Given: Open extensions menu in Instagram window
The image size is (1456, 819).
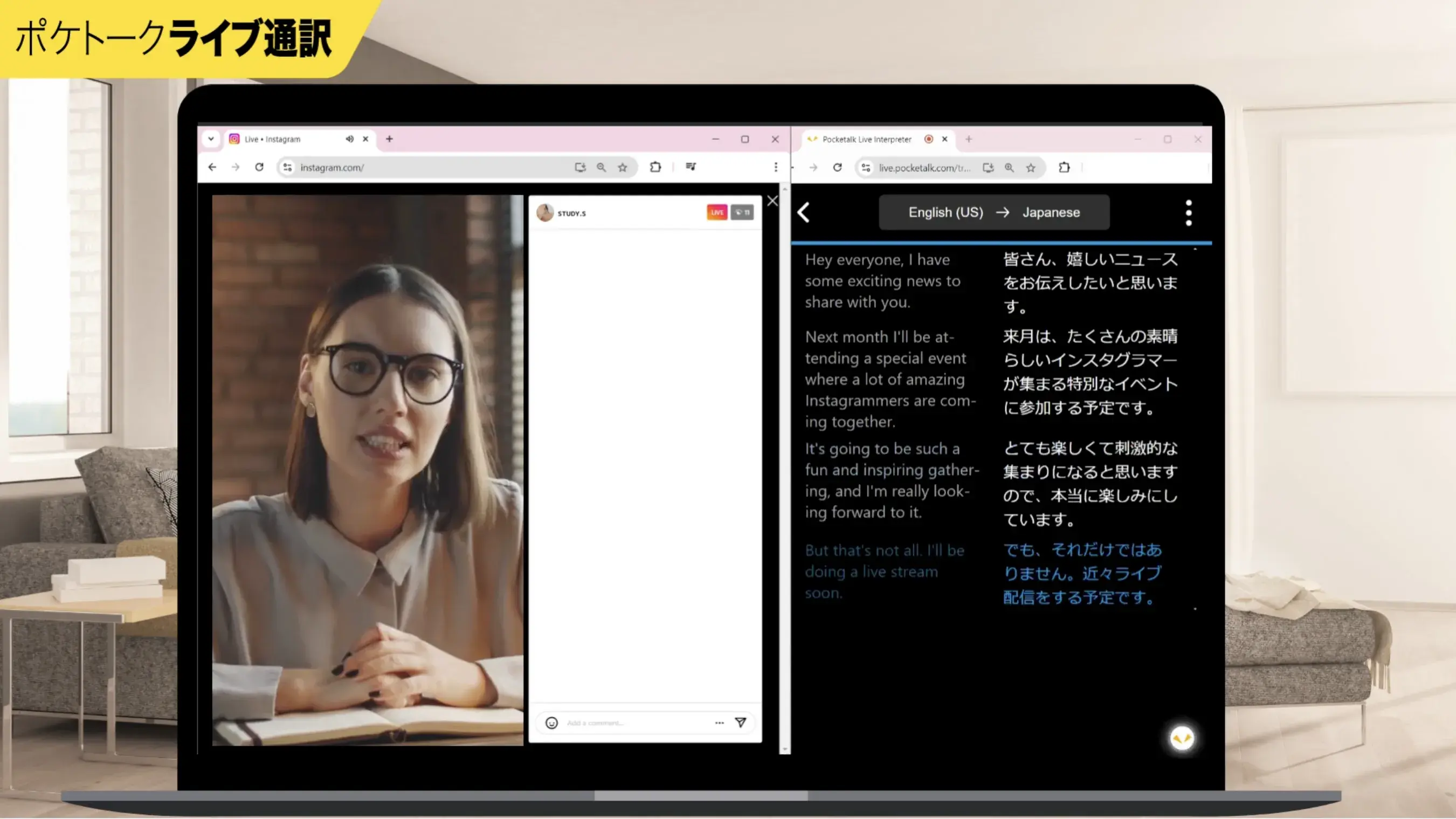Looking at the screenshot, I should click(x=655, y=167).
